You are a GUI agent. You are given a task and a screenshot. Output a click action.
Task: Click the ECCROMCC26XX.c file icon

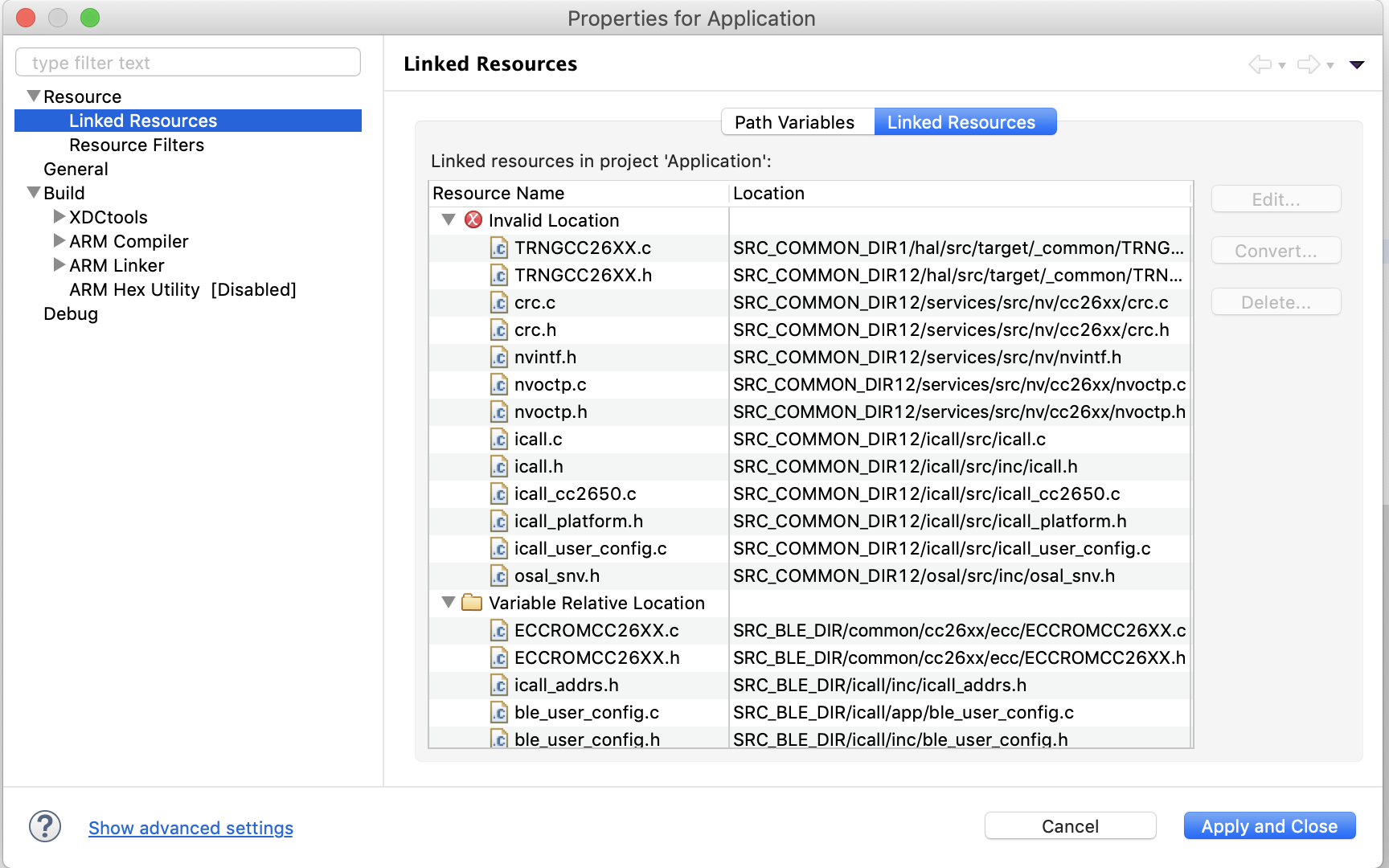499,630
